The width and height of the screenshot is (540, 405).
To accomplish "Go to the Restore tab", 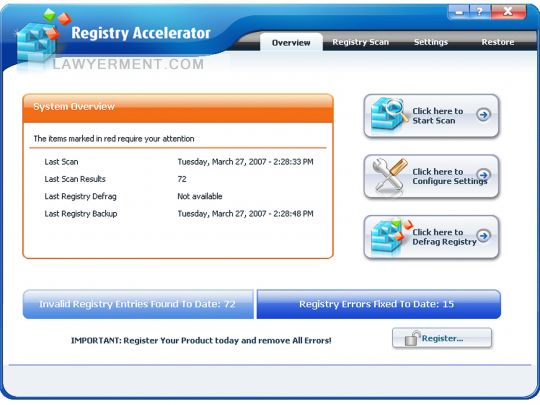I will click(x=498, y=42).
